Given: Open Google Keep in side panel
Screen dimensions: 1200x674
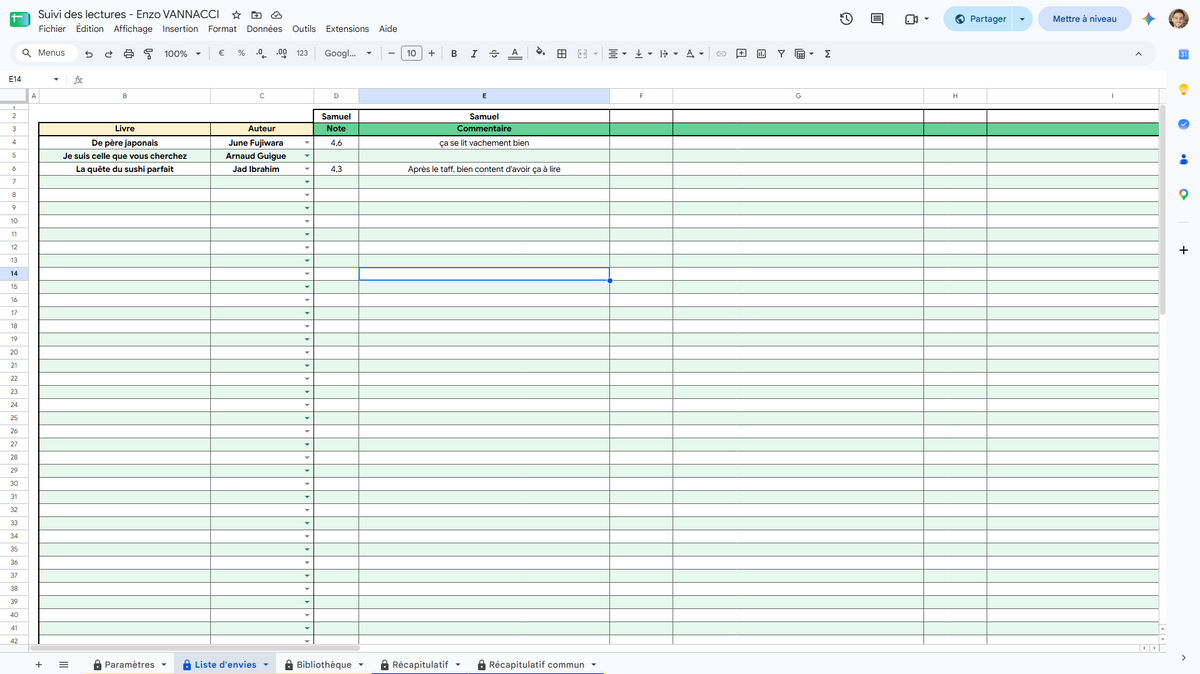Looking at the screenshot, I should point(1183,89).
